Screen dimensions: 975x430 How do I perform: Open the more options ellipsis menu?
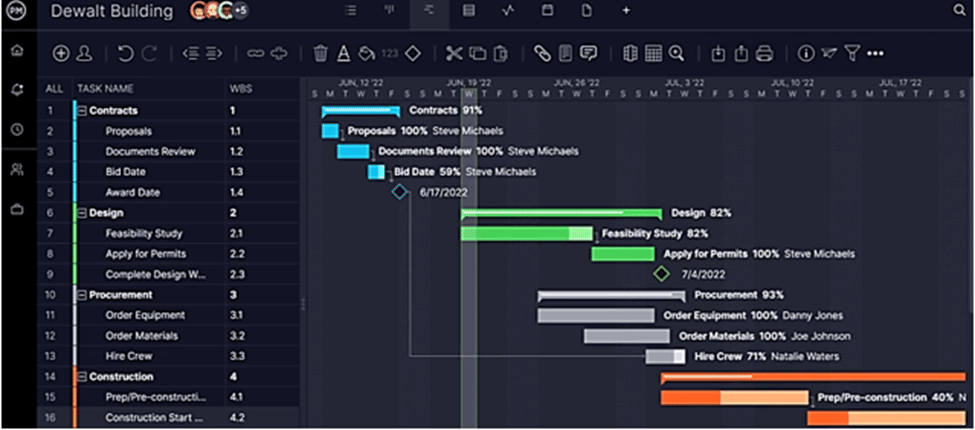coord(876,53)
